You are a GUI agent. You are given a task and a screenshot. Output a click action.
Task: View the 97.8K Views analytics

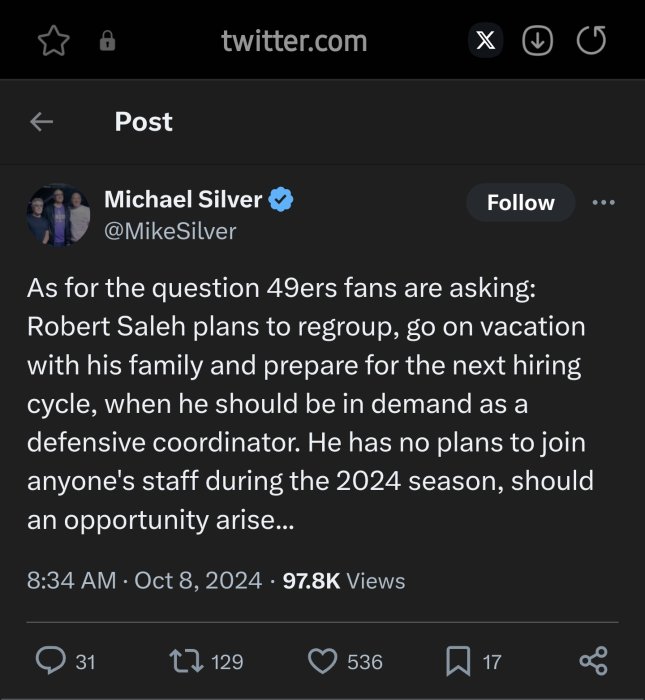click(x=343, y=580)
